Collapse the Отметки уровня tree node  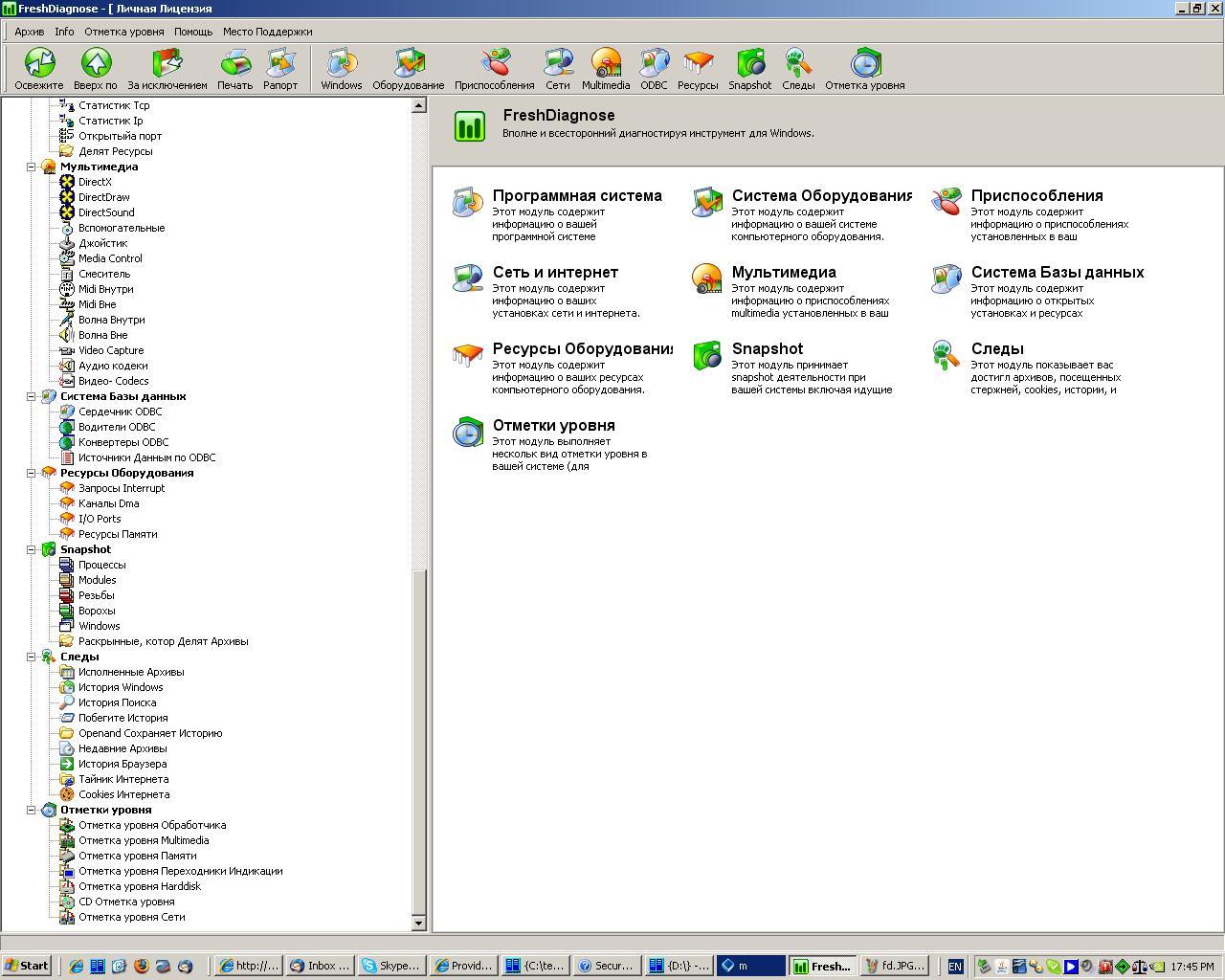31,810
